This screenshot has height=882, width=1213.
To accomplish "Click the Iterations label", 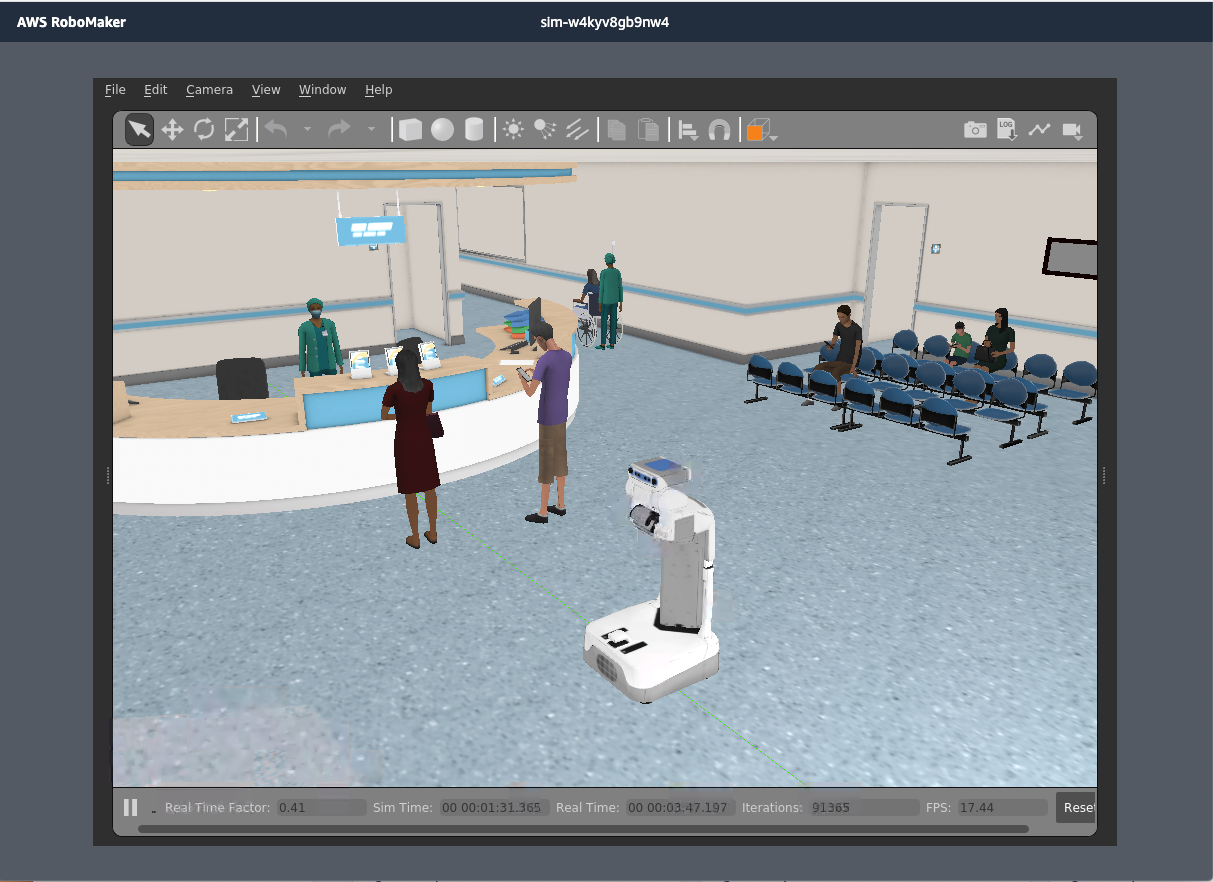I will pos(772,807).
